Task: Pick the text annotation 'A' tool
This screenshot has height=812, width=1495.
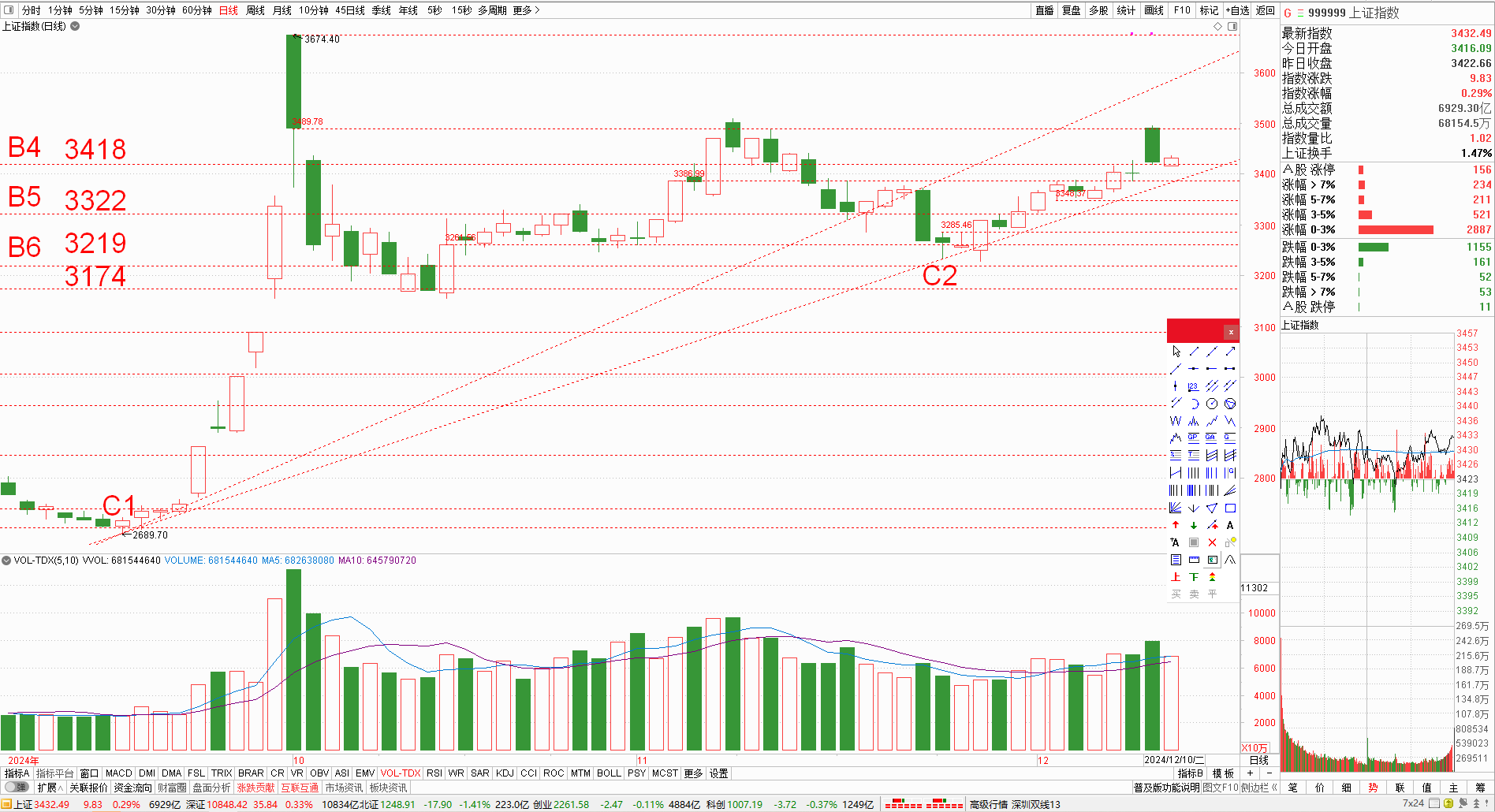Action: 1230,525
